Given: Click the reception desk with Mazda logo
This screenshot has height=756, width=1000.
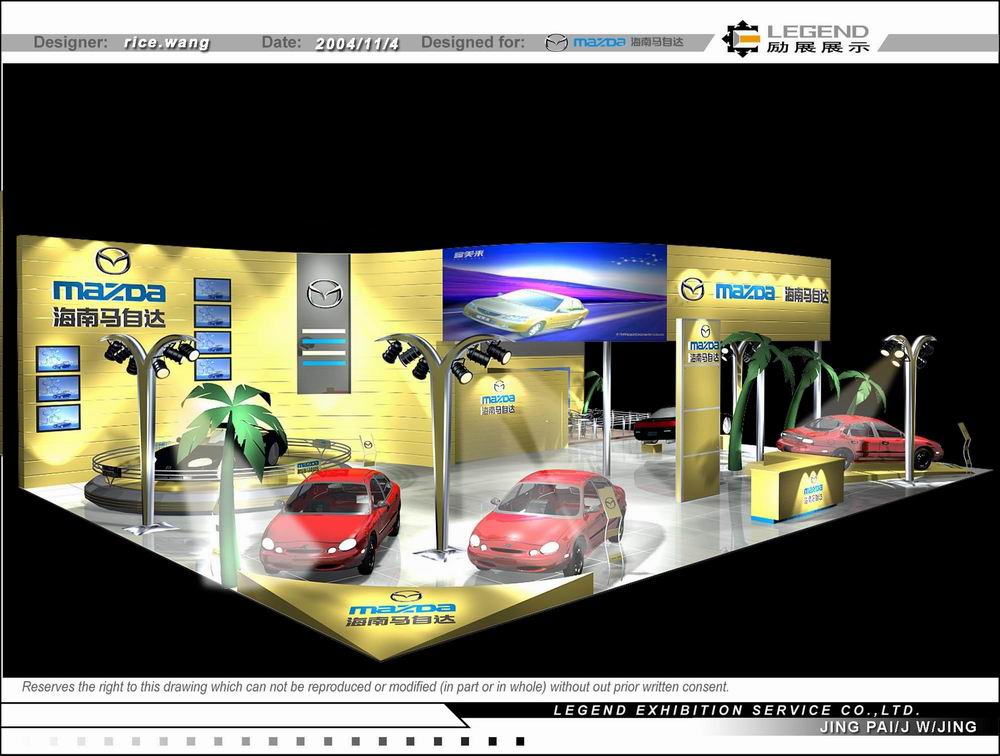Looking at the screenshot, I should click(x=796, y=487).
